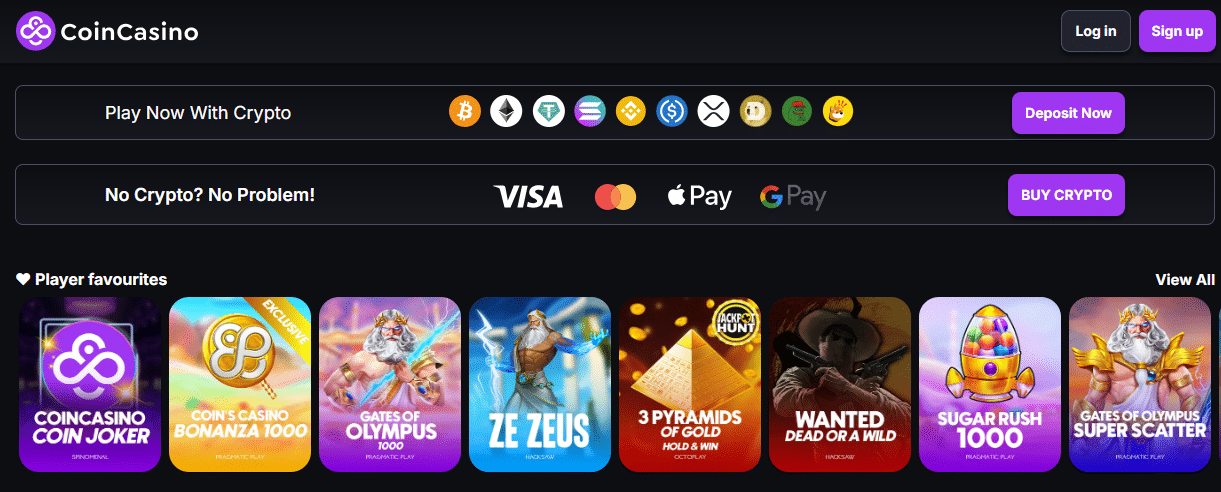The height and width of the screenshot is (492, 1221).
Task: Click the Bitcoin crypto icon
Action: 465,111
